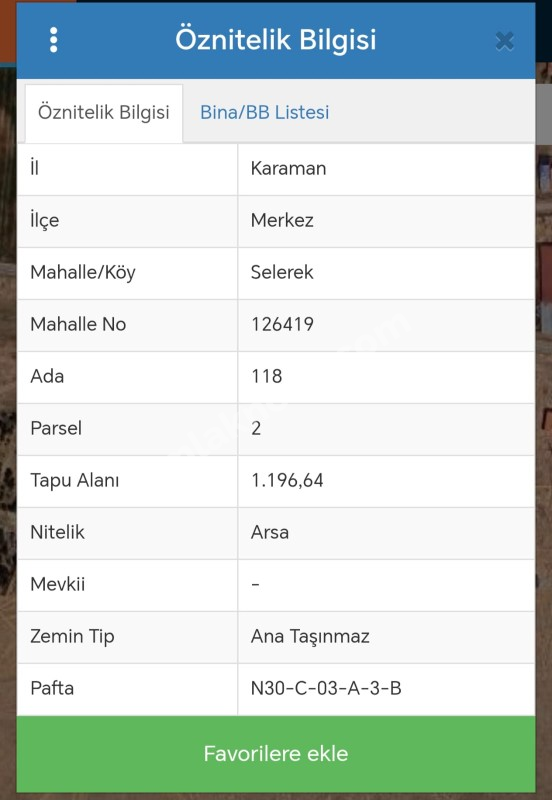
Task: Click the Ada value 118
Action: 267,377
